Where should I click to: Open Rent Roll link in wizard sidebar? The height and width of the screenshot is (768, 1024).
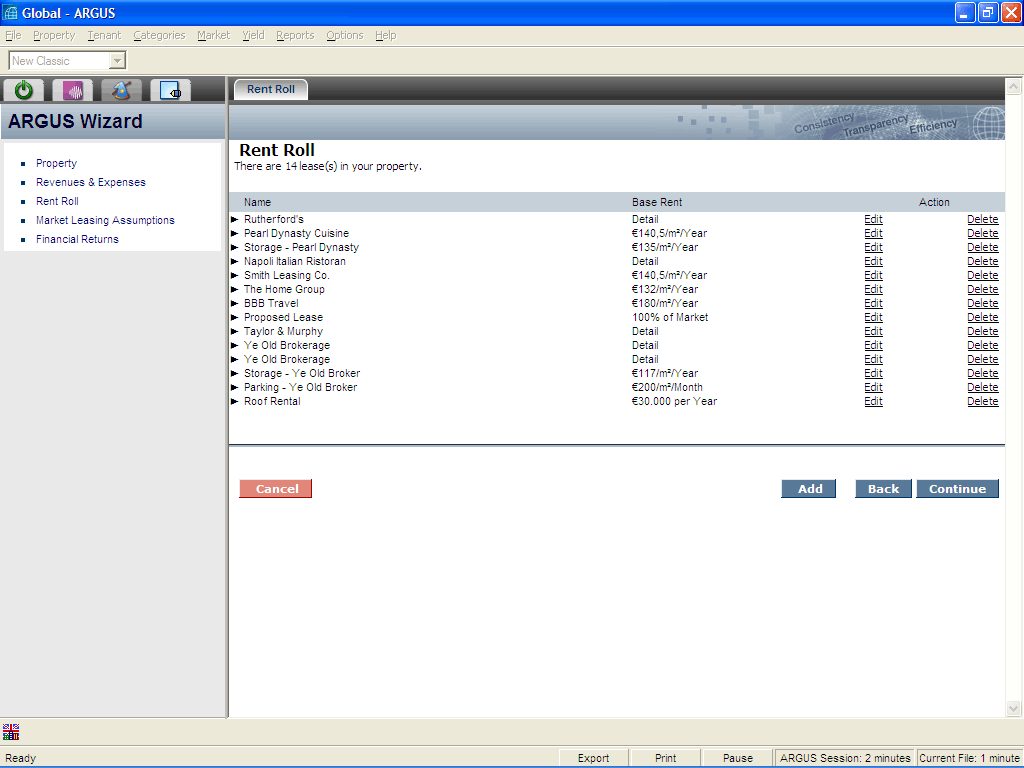57,201
